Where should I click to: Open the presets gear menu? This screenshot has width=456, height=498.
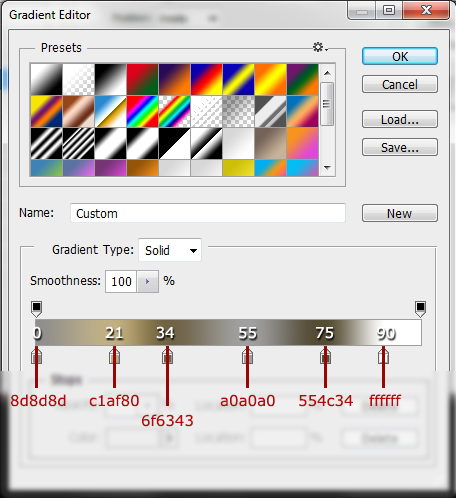[x=319, y=47]
